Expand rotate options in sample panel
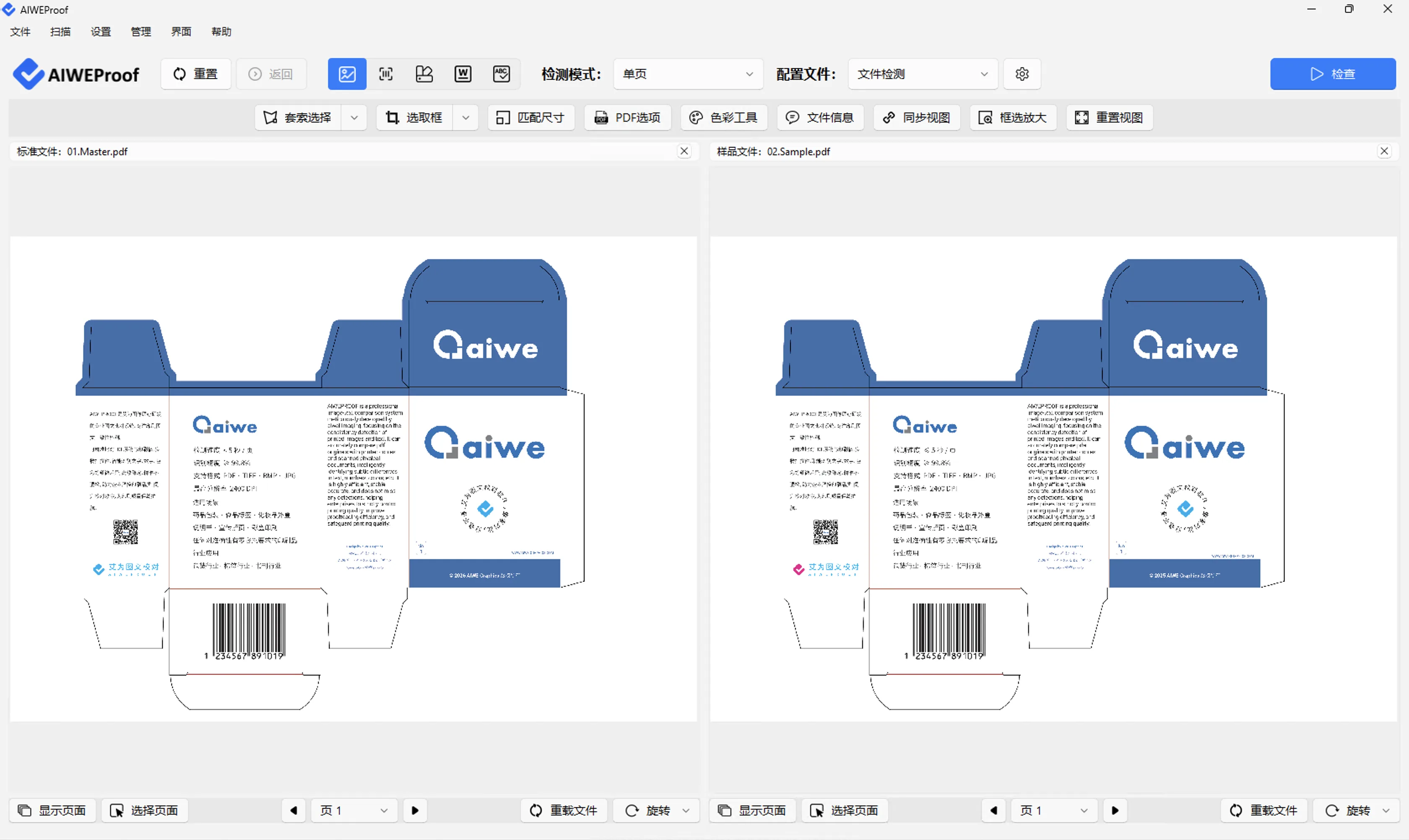 coord(1386,811)
